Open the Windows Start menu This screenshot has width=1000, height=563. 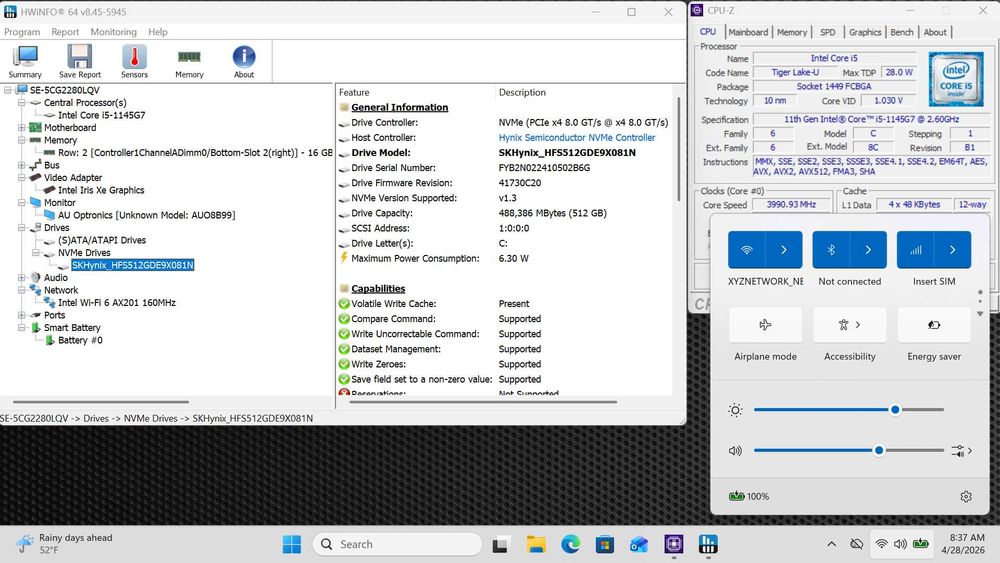pos(291,544)
